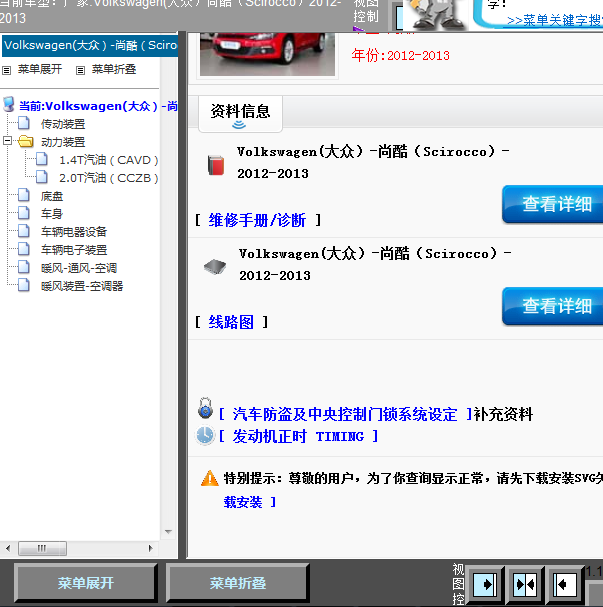Image resolution: width=603 pixels, height=607 pixels.
Task: Click the computer icon at the tree root
Action: click(9, 105)
